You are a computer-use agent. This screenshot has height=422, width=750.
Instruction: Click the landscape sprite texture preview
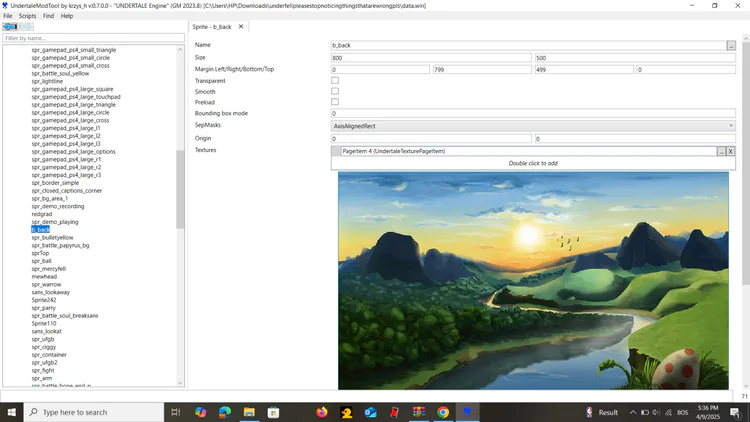tap(533, 281)
